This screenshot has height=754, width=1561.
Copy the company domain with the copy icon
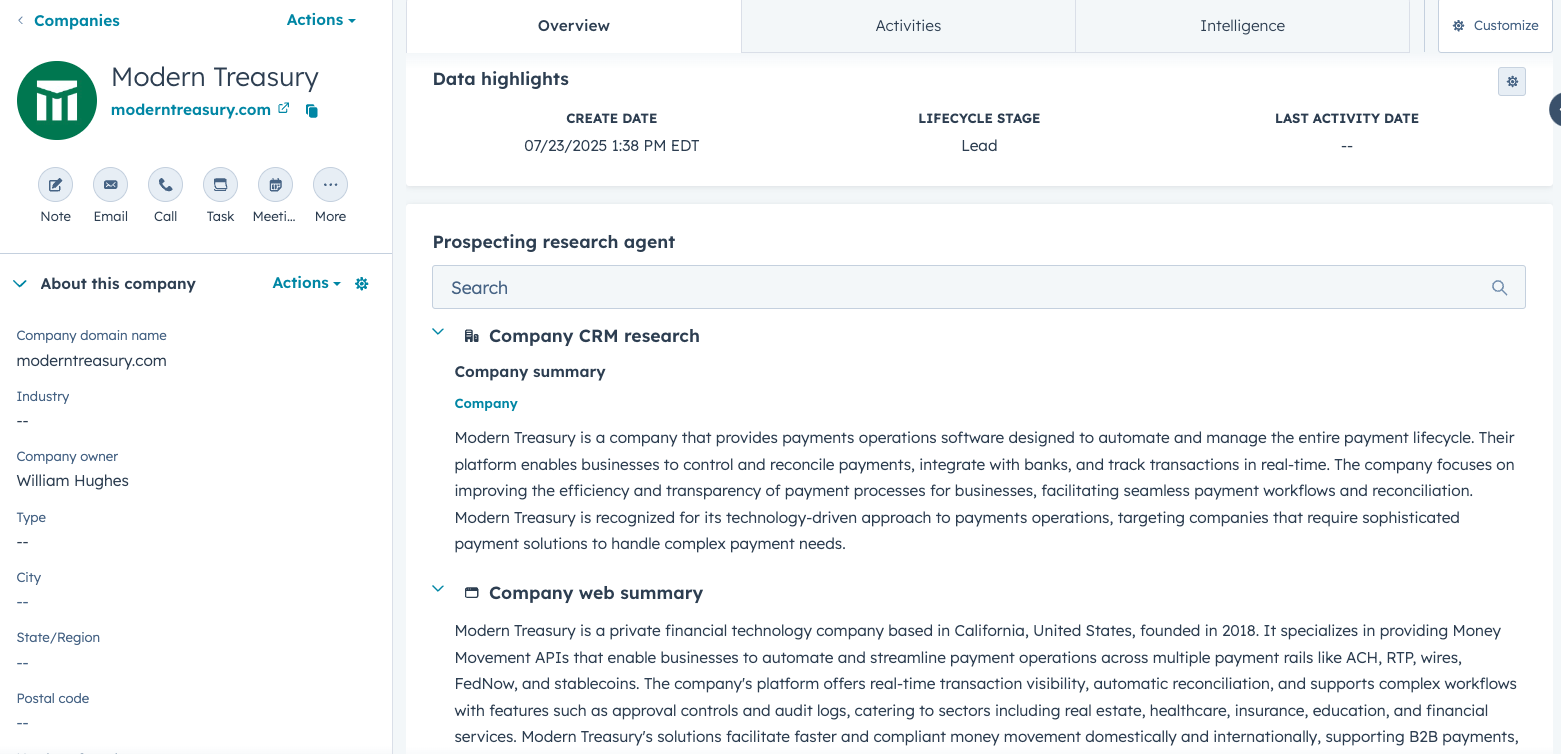coord(311,110)
